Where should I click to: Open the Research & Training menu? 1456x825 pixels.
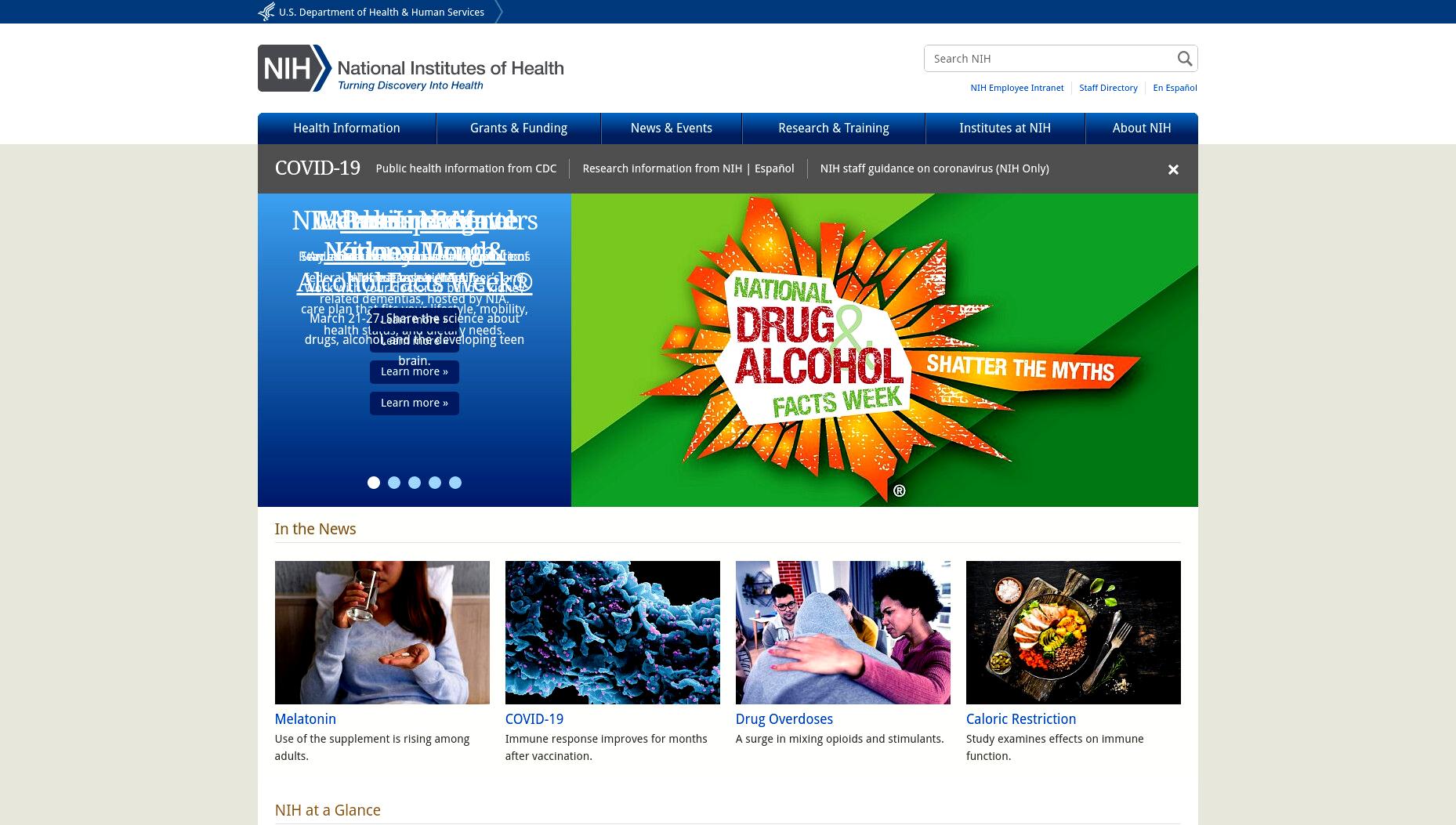coord(834,128)
